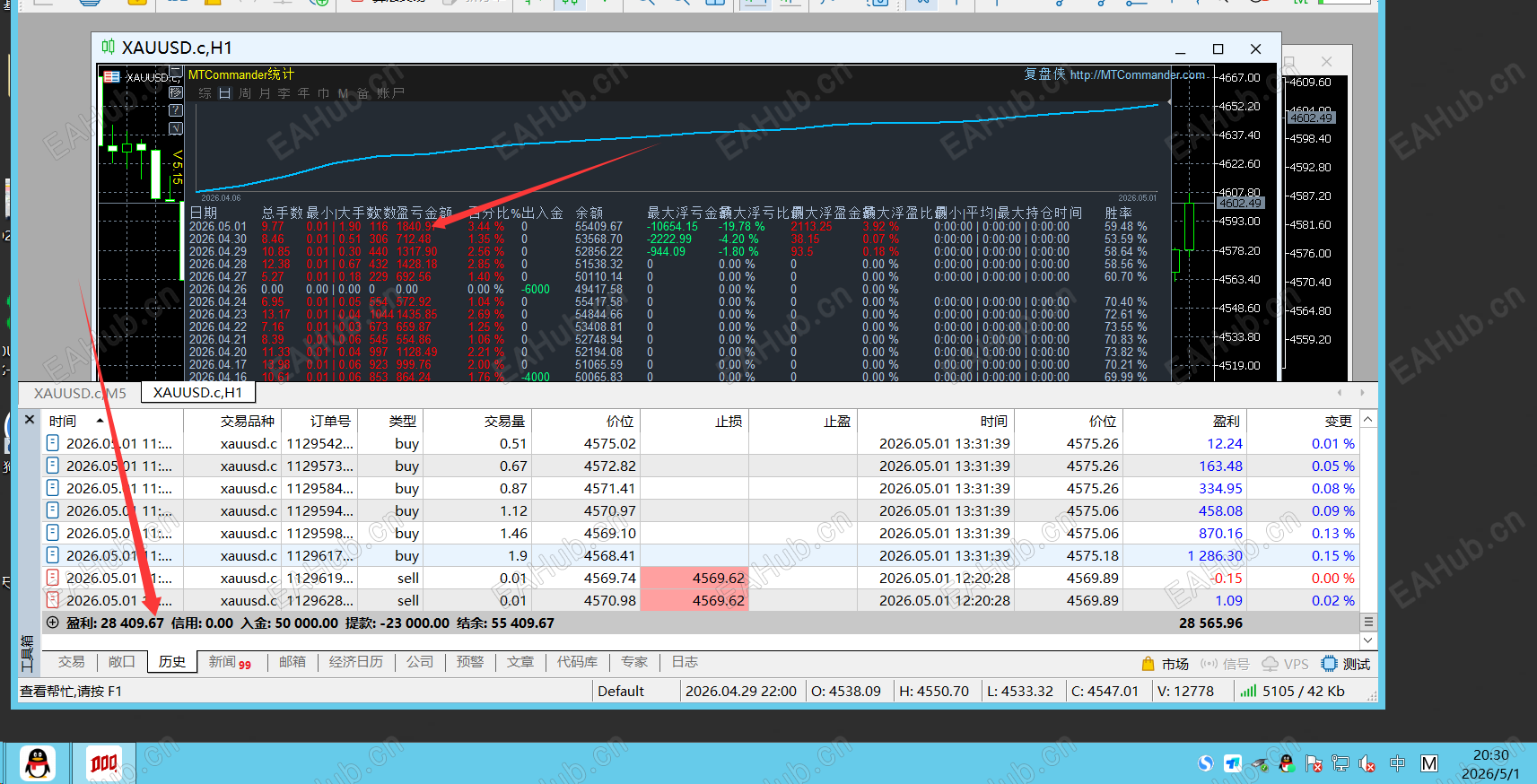Open the 日志 journal tab

pyautogui.click(x=685, y=662)
